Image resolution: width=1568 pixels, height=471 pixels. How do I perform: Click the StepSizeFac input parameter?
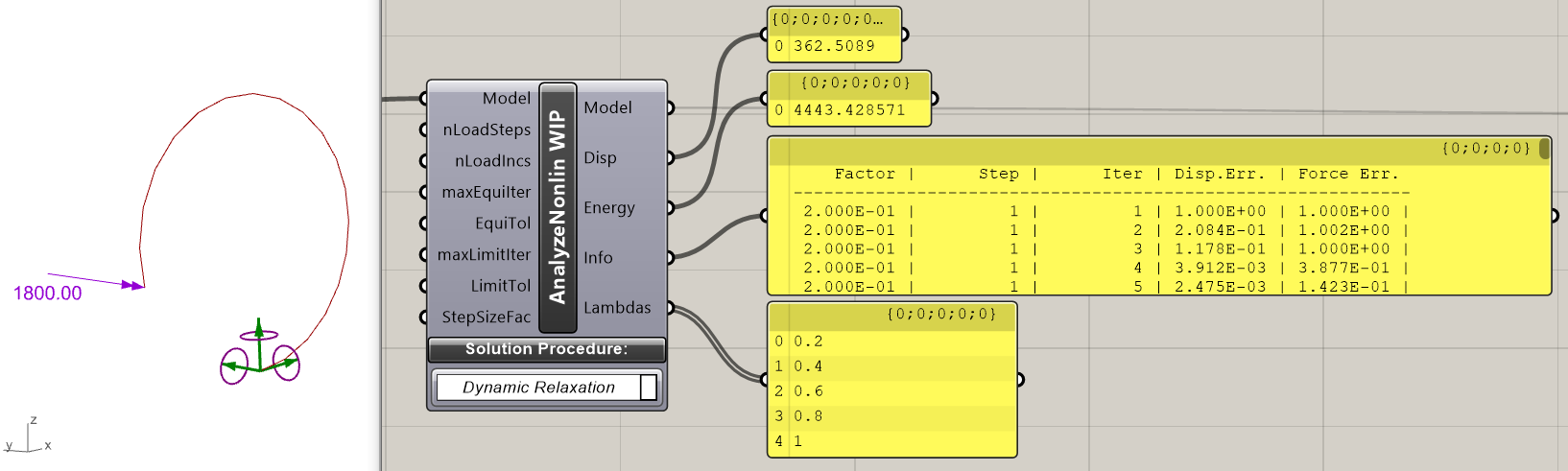click(486, 317)
